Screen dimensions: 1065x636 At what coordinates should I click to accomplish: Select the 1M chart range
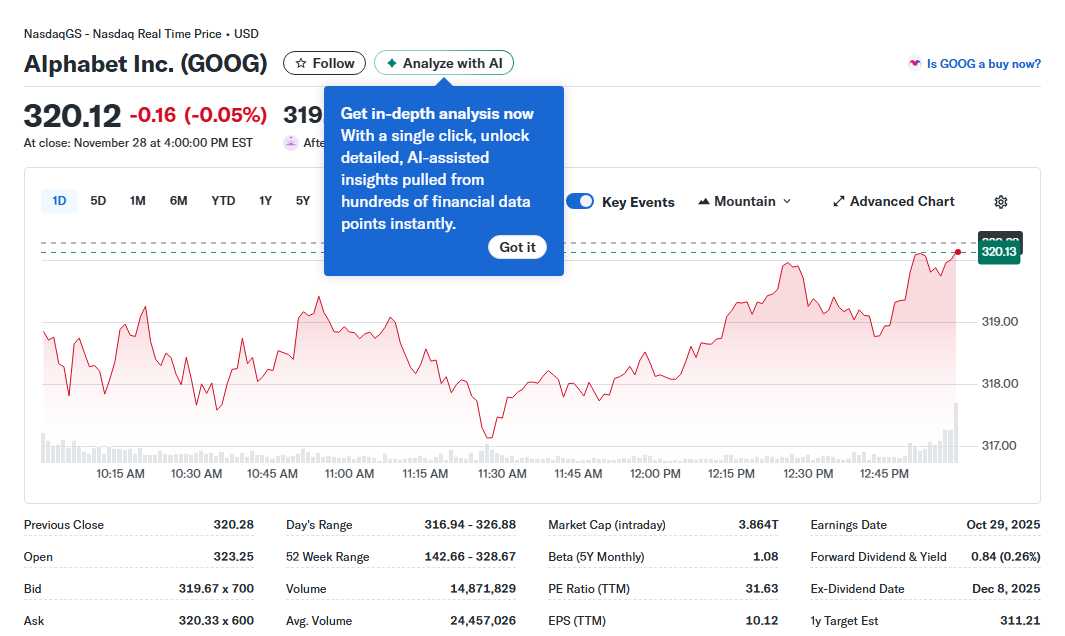[x=138, y=201]
